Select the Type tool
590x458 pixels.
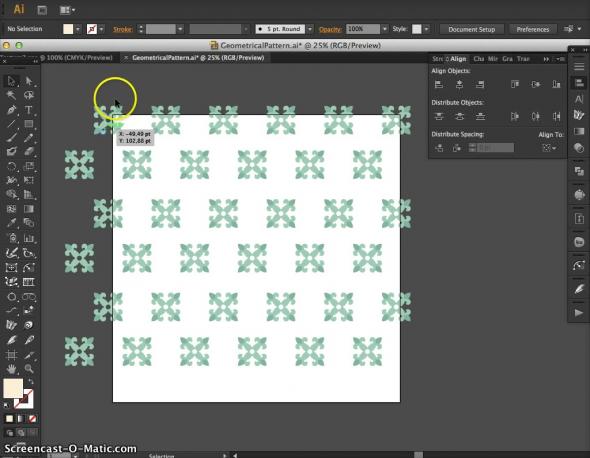pyautogui.click(x=29, y=110)
